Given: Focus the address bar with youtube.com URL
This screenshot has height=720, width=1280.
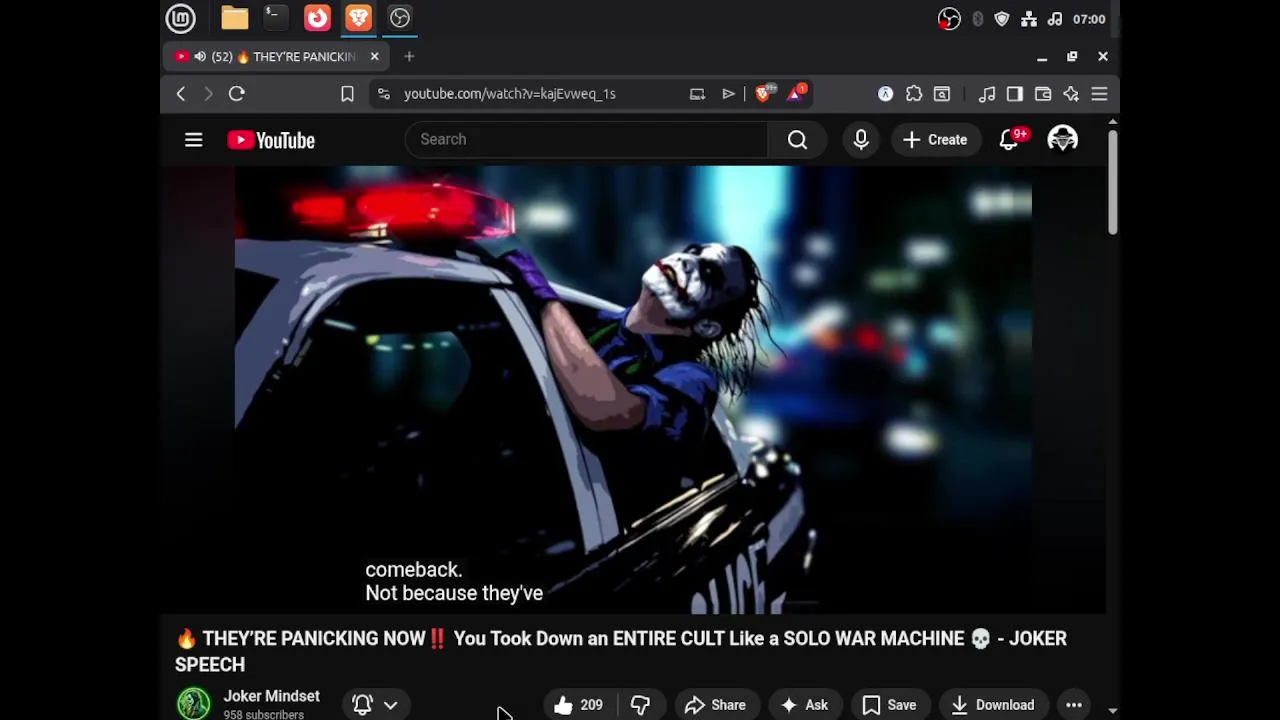Looking at the screenshot, I should click(x=509, y=94).
